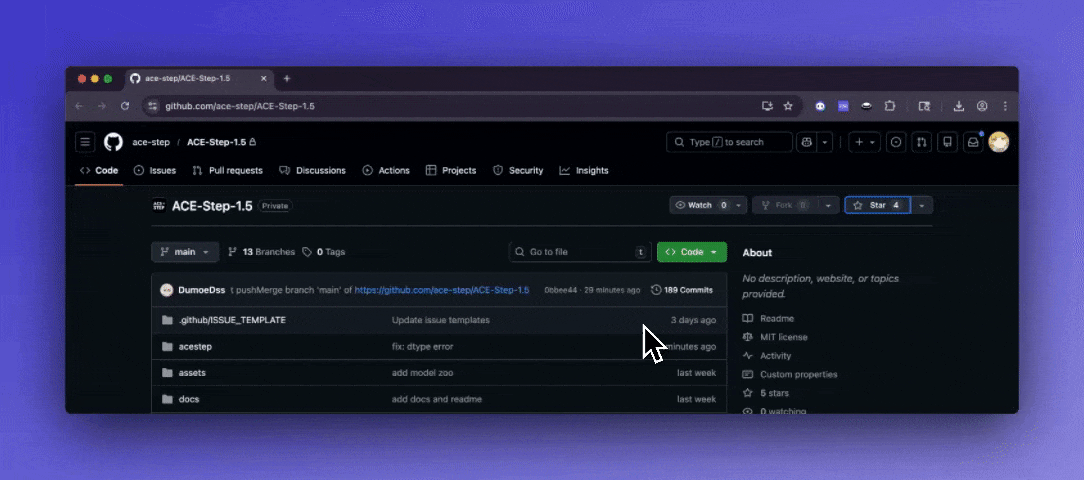This screenshot has height=480, width=1084.
Task: Close the ace-step/ACE-Step-1.5 browser tab
Action: tap(263, 79)
